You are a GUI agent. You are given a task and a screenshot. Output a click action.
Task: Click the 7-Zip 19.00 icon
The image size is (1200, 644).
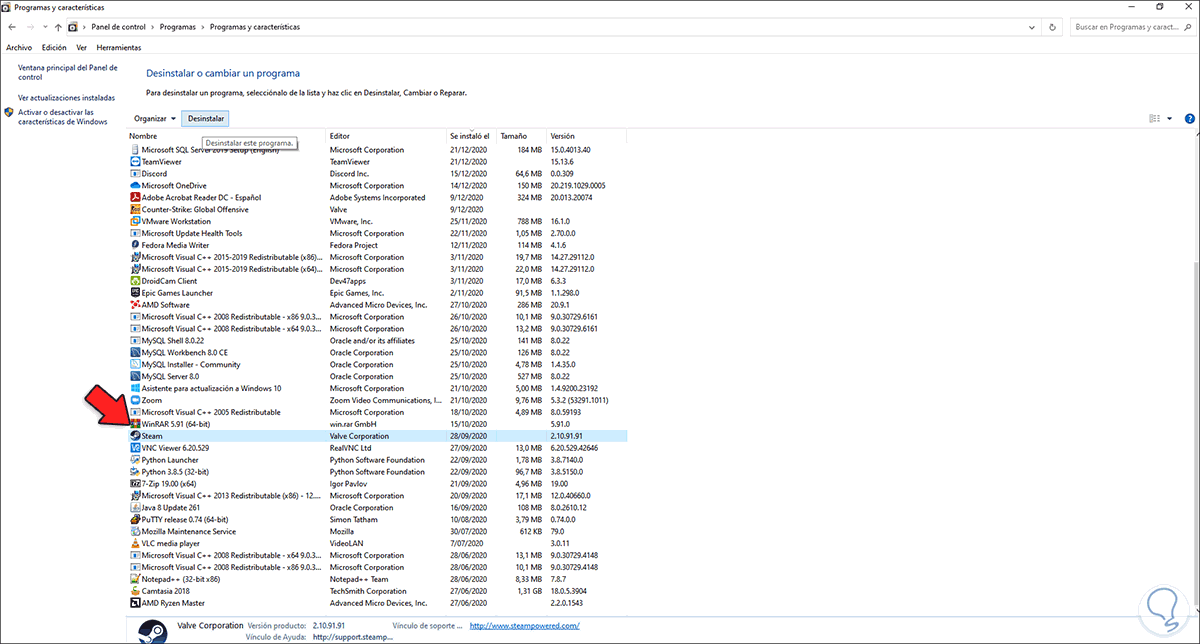tap(135, 484)
